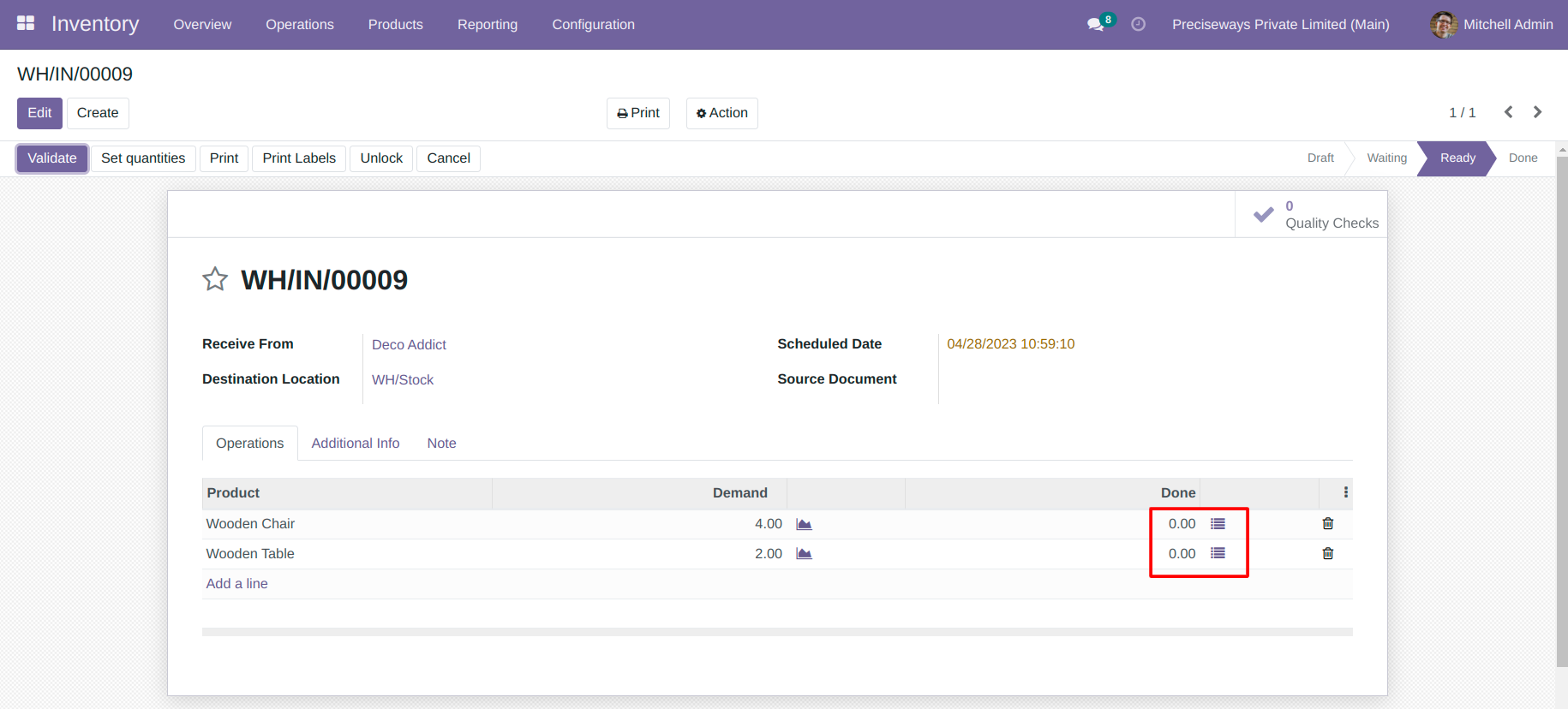Viewport: 1568px width, 709px height.
Task: Mark WH/IN/00009 as favorite star
Action: (x=215, y=279)
